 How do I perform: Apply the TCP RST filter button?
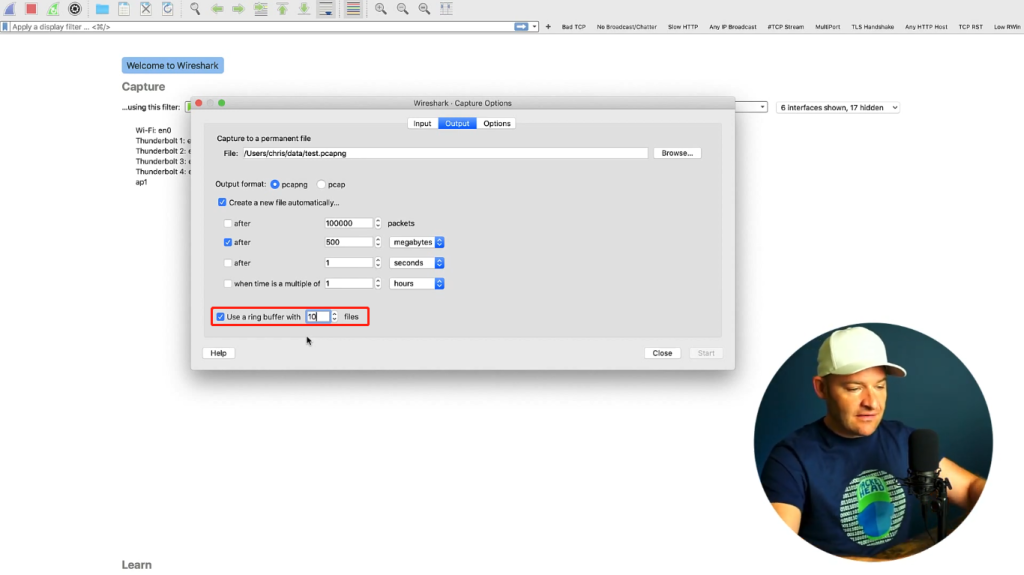point(970,27)
